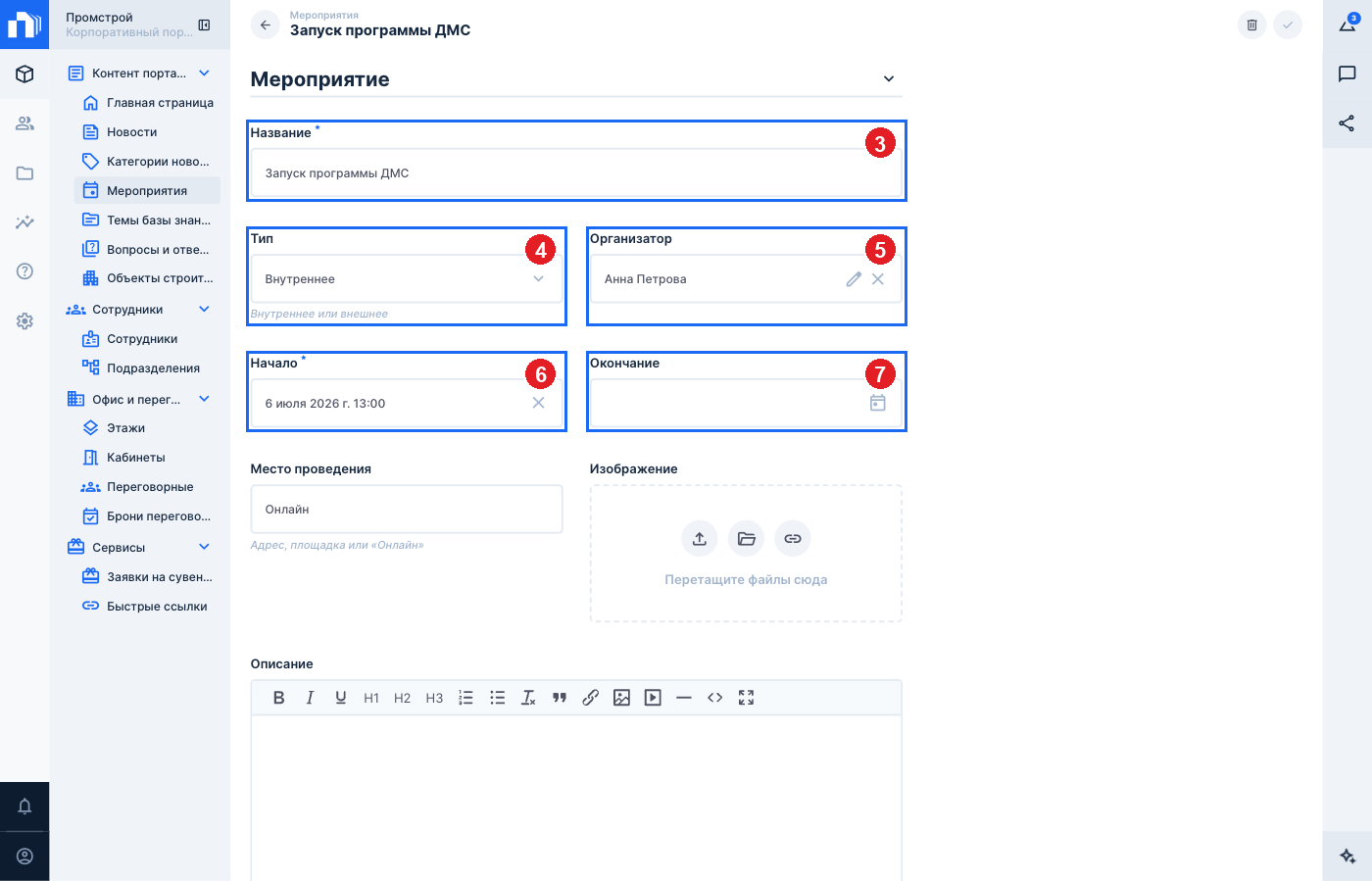This screenshot has height=881, width=1372.
Task: Collapse the Сотрудники tree group
Action: [204, 310]
